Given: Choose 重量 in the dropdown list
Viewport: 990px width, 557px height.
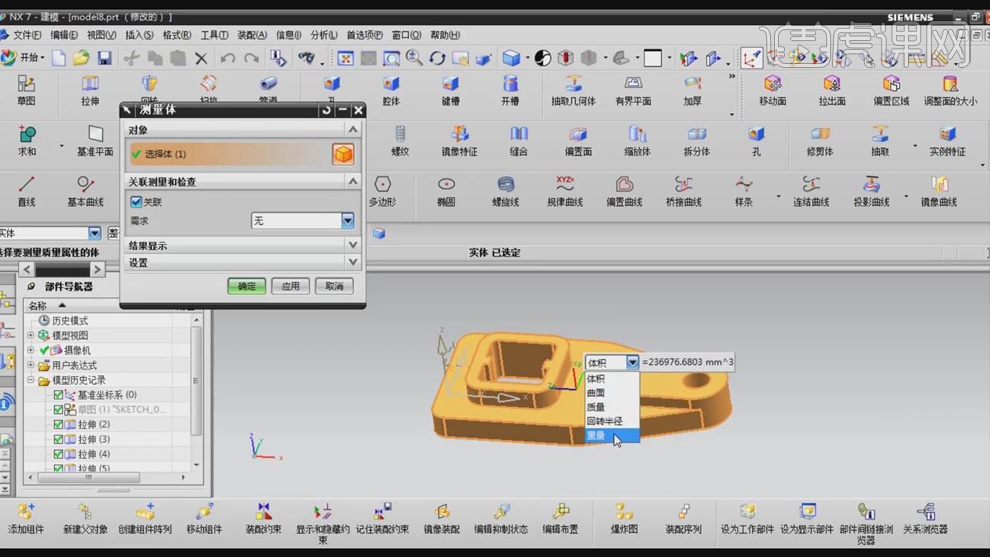Looking at the screenshot, I should pos(612,435).
